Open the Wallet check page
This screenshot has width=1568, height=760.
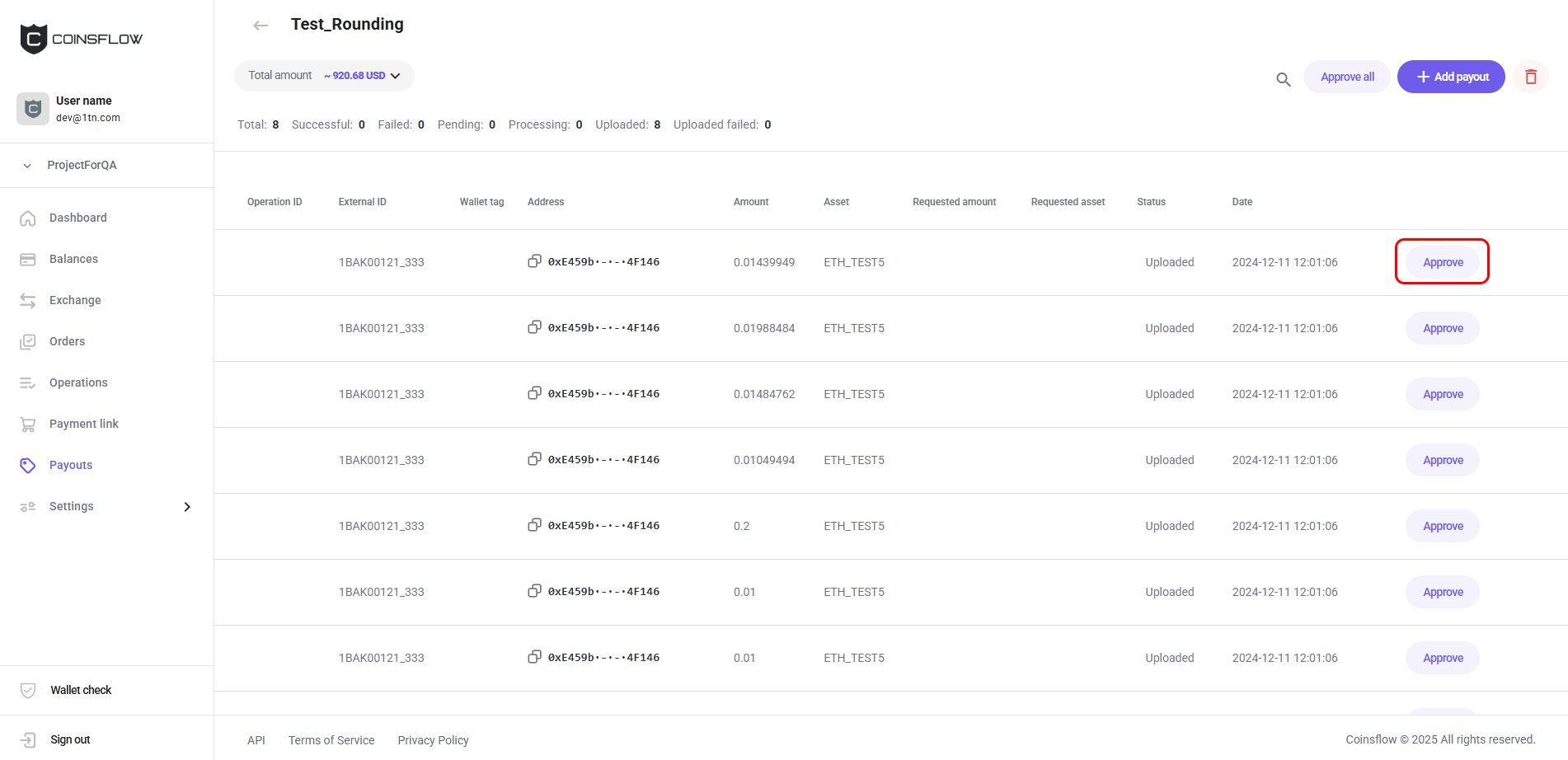[80, 690]
